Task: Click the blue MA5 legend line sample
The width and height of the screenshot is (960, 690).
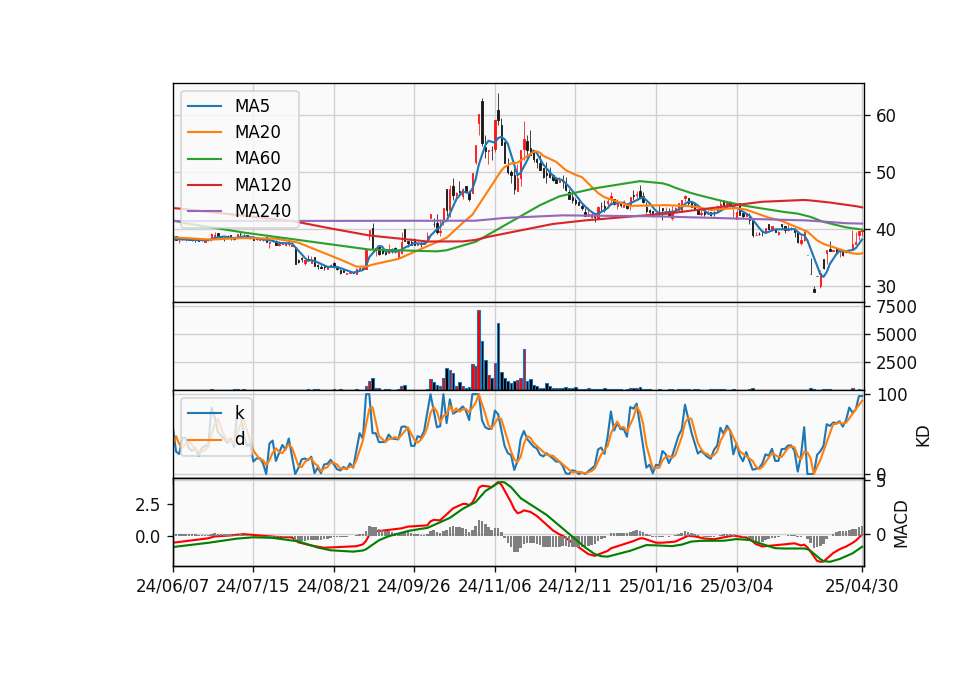Action: tap(204, 106)
